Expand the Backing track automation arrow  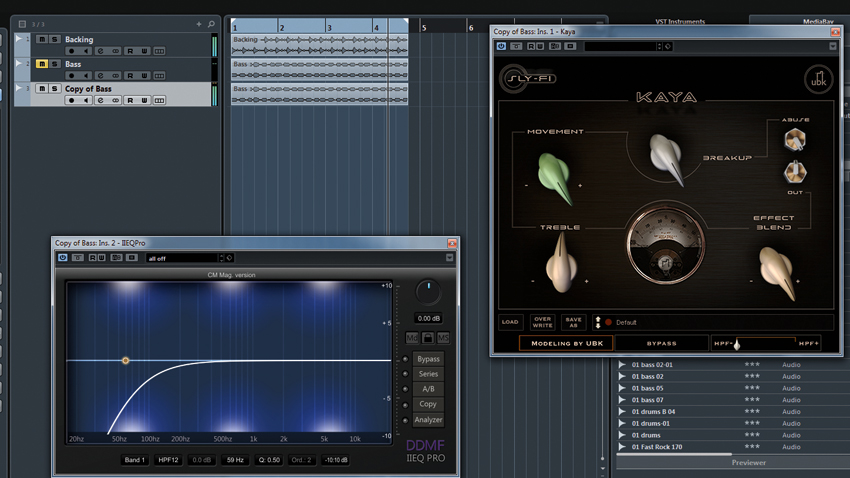pyautogui.click(x=19, y=38)
